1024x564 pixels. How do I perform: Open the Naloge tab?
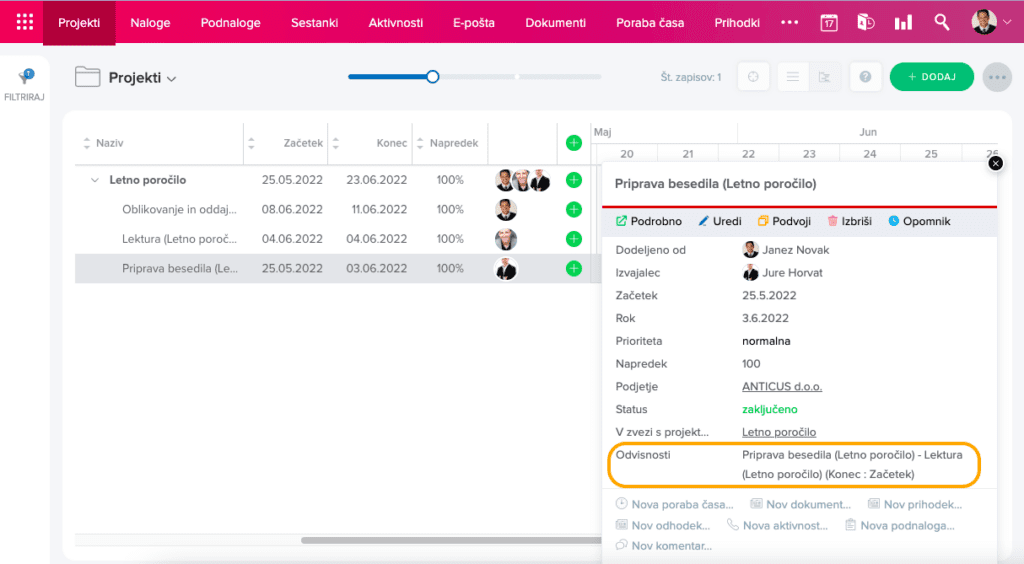[150, 22]
